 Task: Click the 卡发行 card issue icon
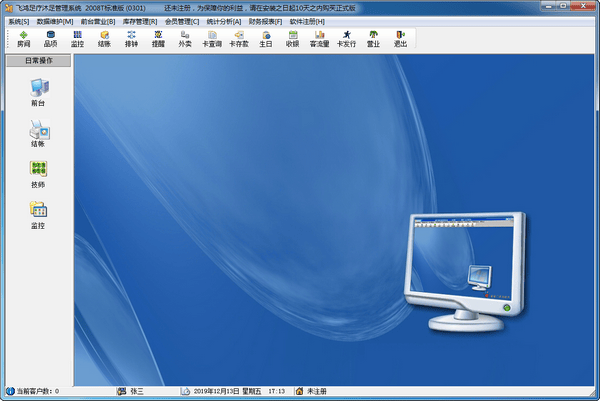[x=346, y=39]
